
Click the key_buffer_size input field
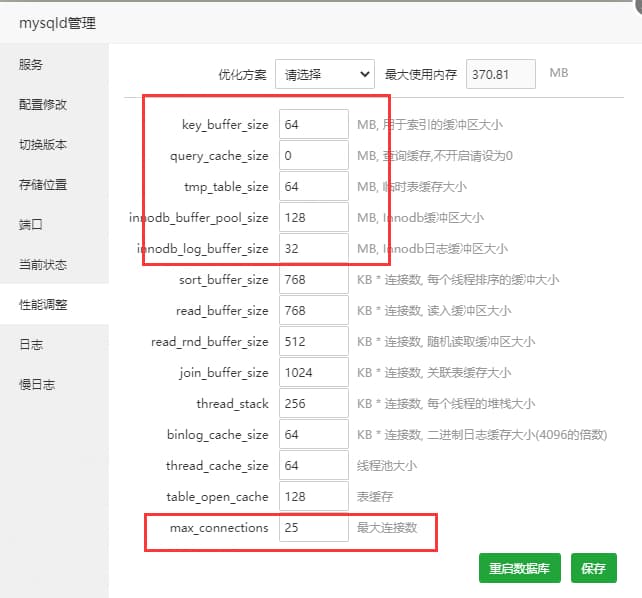click(x=313, y=125)
